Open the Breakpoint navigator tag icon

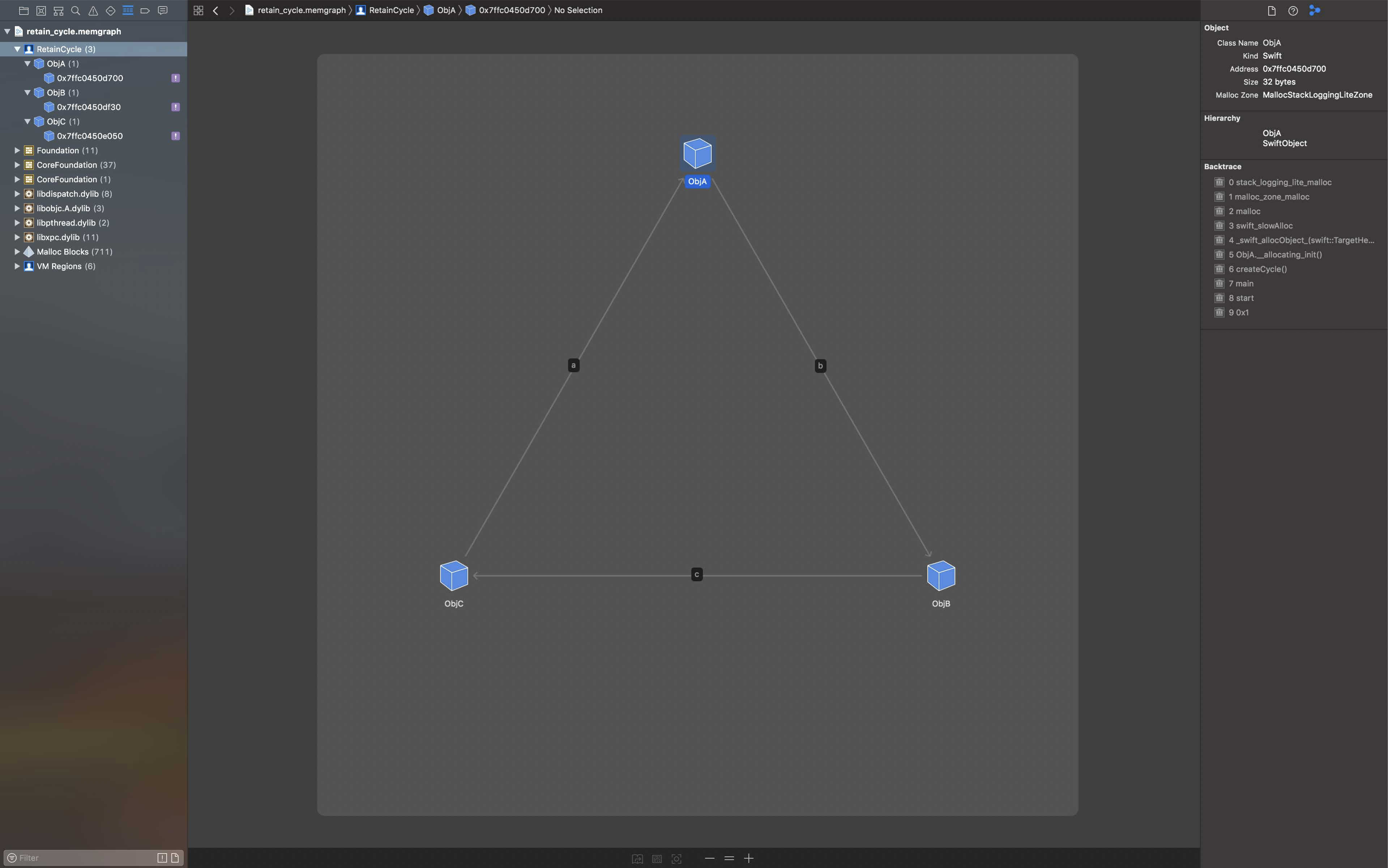145,10
